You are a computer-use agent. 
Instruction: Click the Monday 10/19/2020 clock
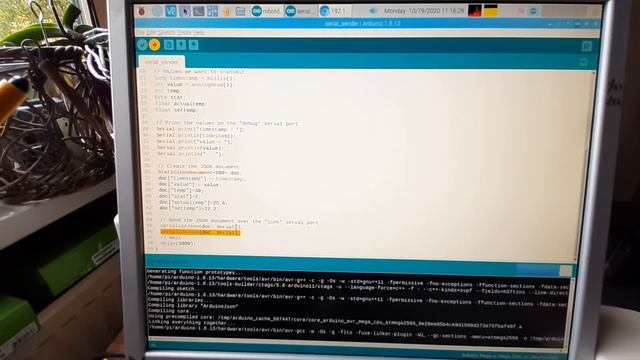424,11
